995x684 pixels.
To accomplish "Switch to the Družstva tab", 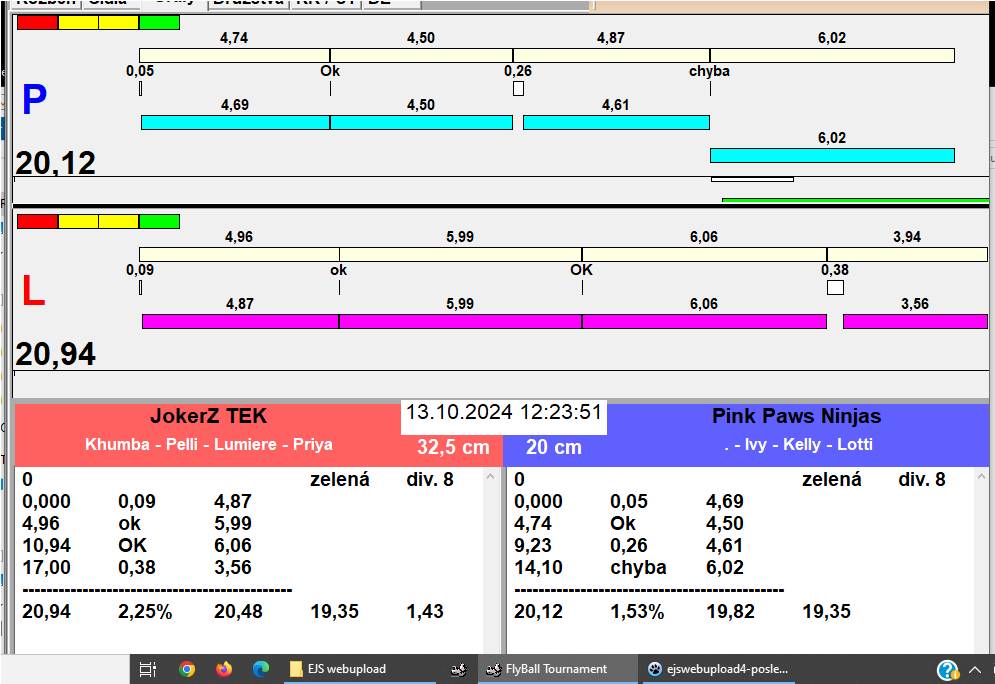I will click(x=247, y=3).
